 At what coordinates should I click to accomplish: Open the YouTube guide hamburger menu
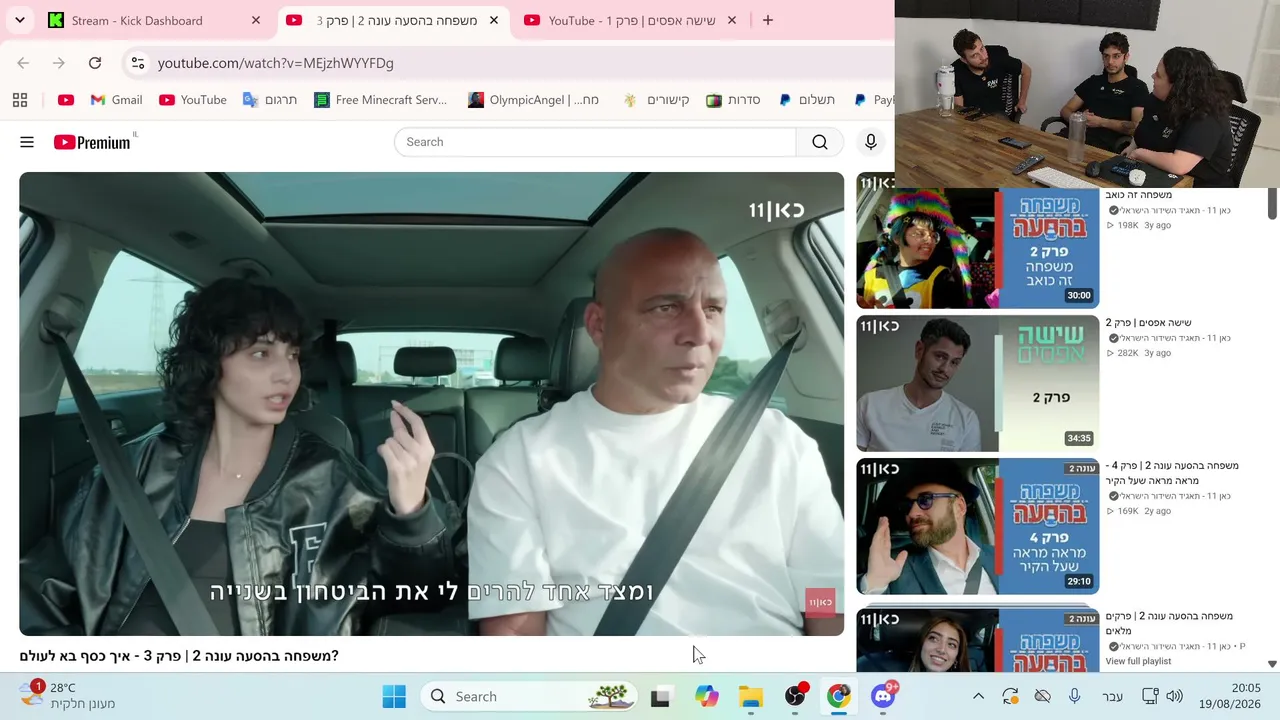coord(27,142)
